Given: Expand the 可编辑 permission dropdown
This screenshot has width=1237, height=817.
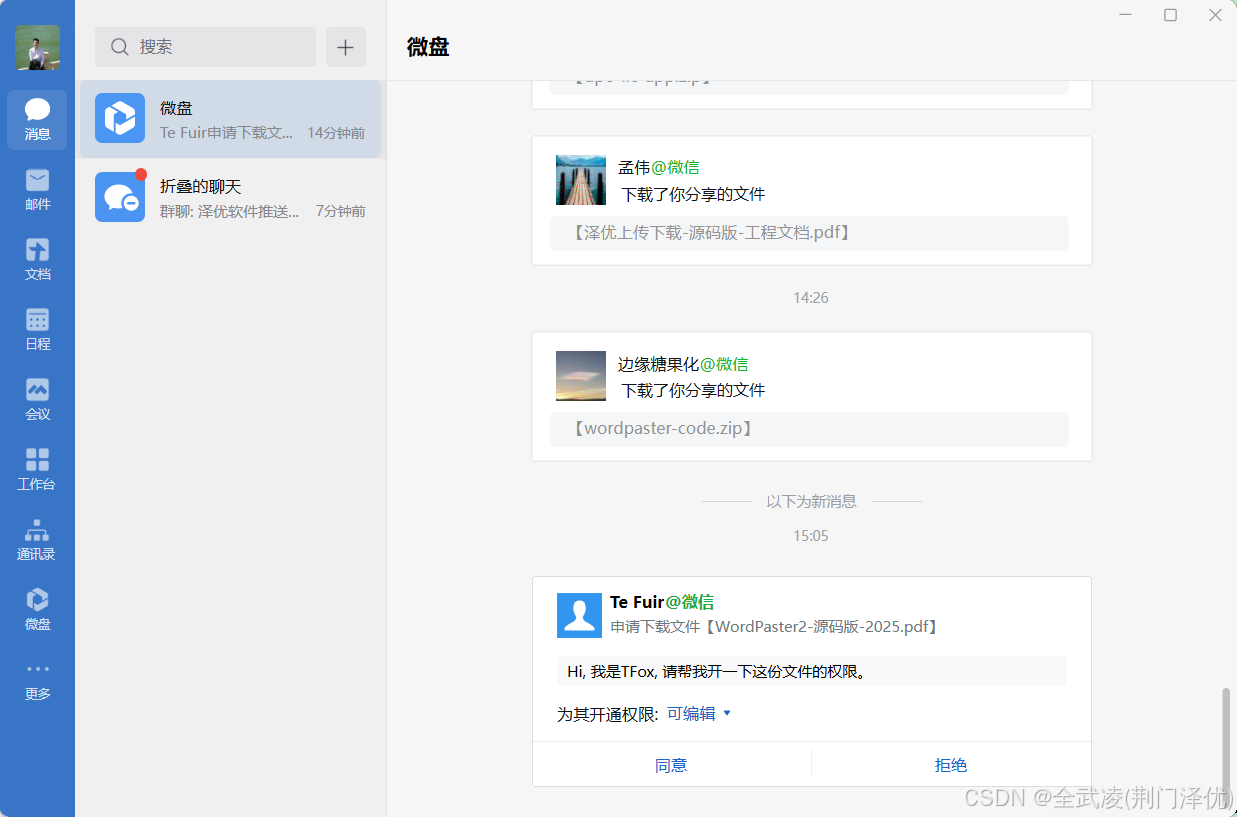Looking at the screenshot, I should click(x=699, y=714).
